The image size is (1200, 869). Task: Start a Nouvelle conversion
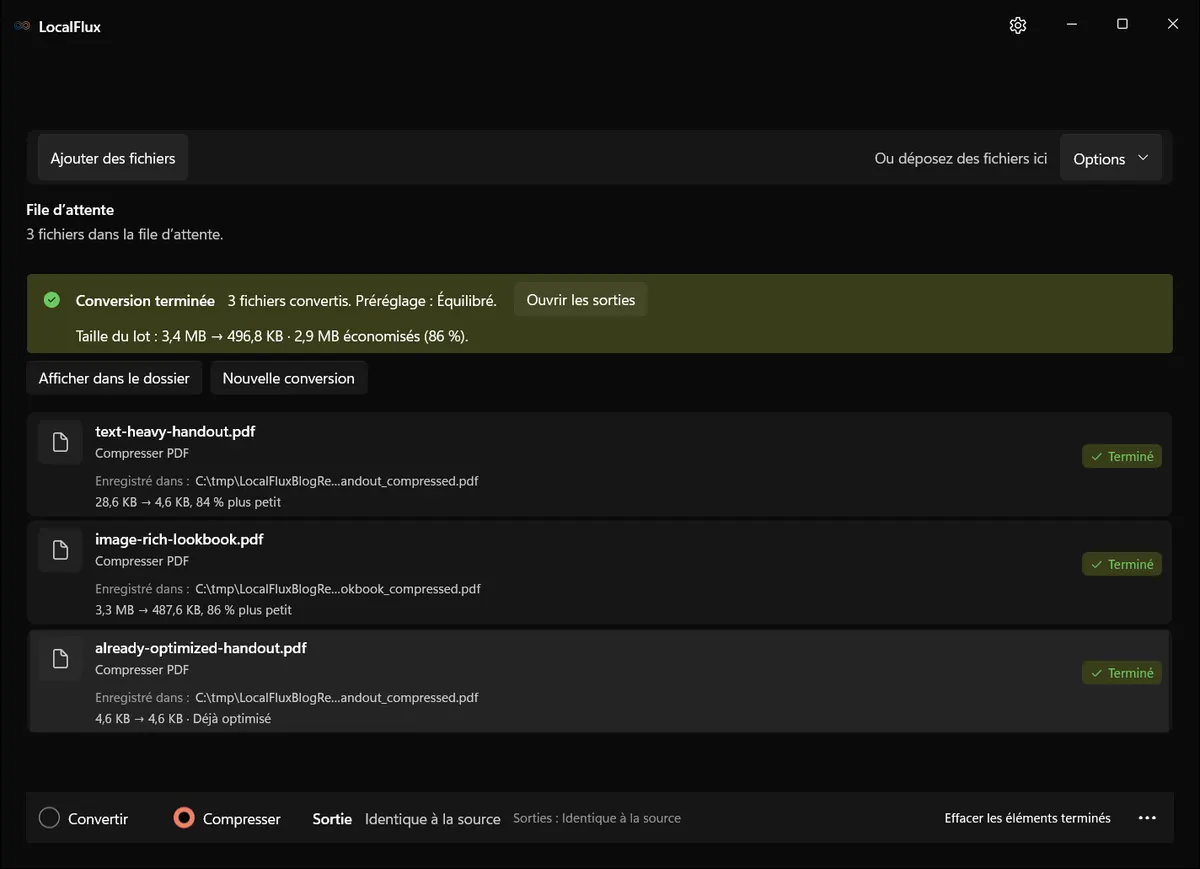tap(289, 378)
